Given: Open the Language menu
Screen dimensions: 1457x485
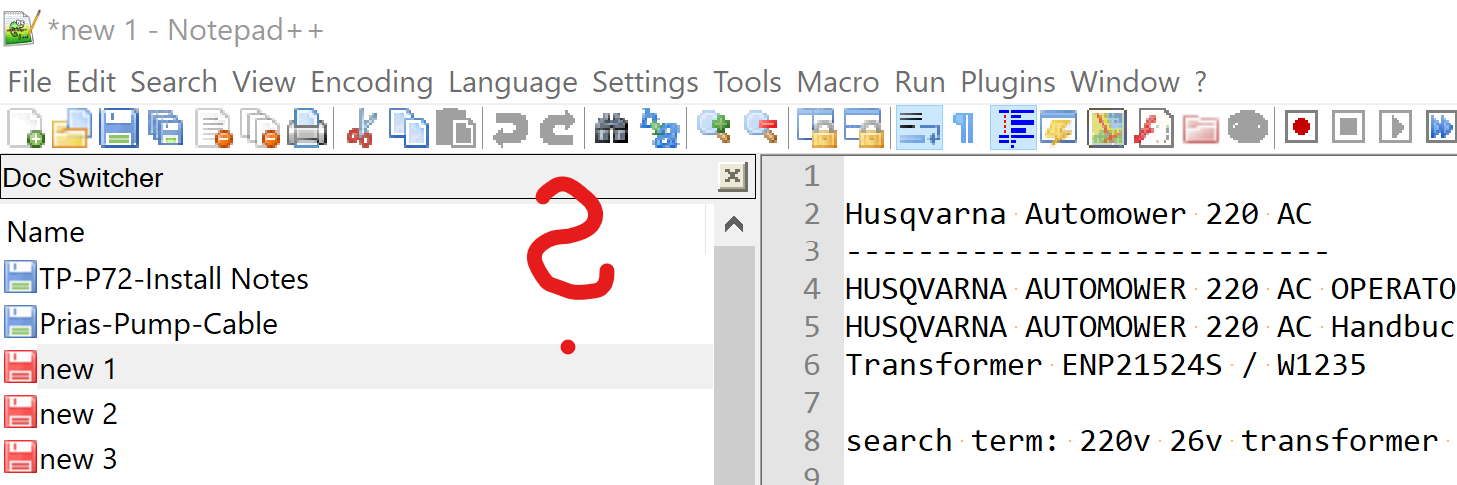Looking at the screenshot, I should point(513,82).
